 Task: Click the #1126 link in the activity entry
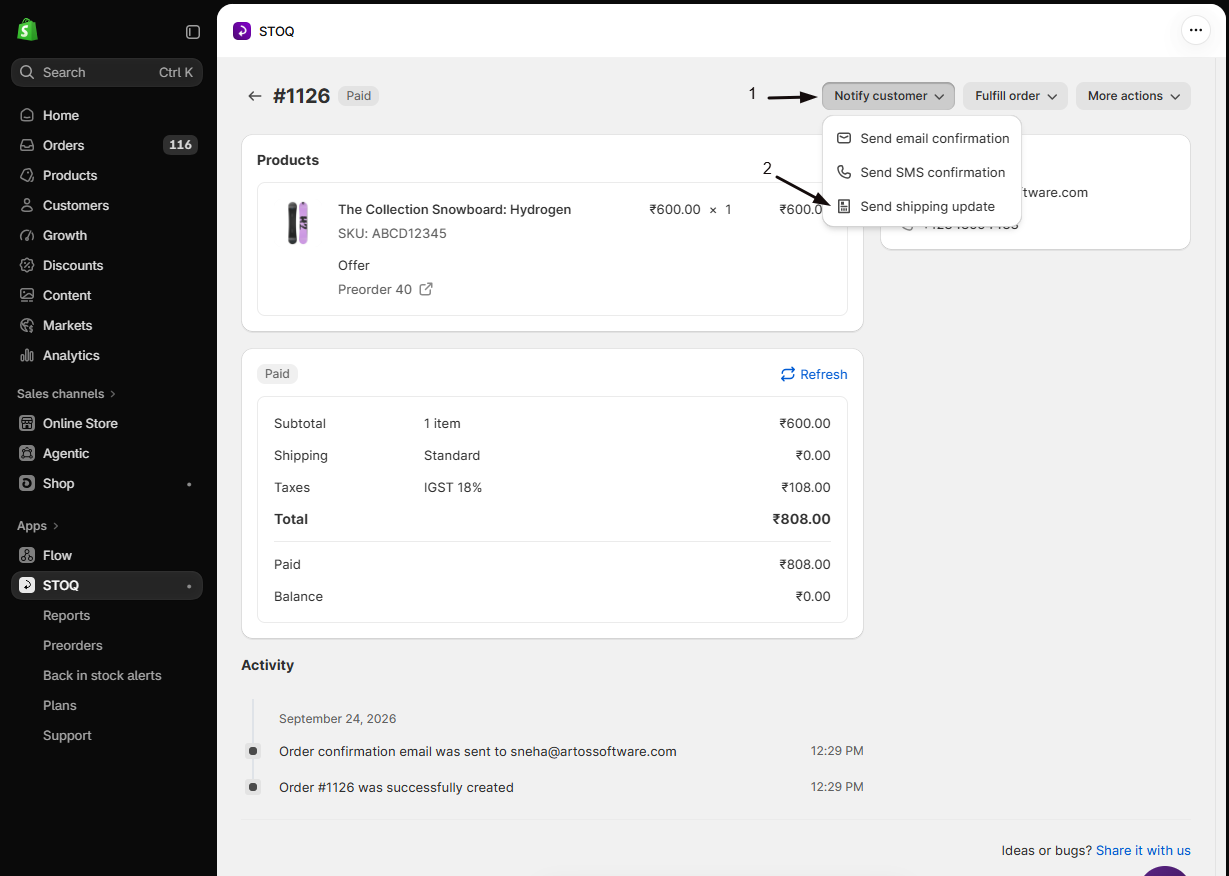(336, 787)
